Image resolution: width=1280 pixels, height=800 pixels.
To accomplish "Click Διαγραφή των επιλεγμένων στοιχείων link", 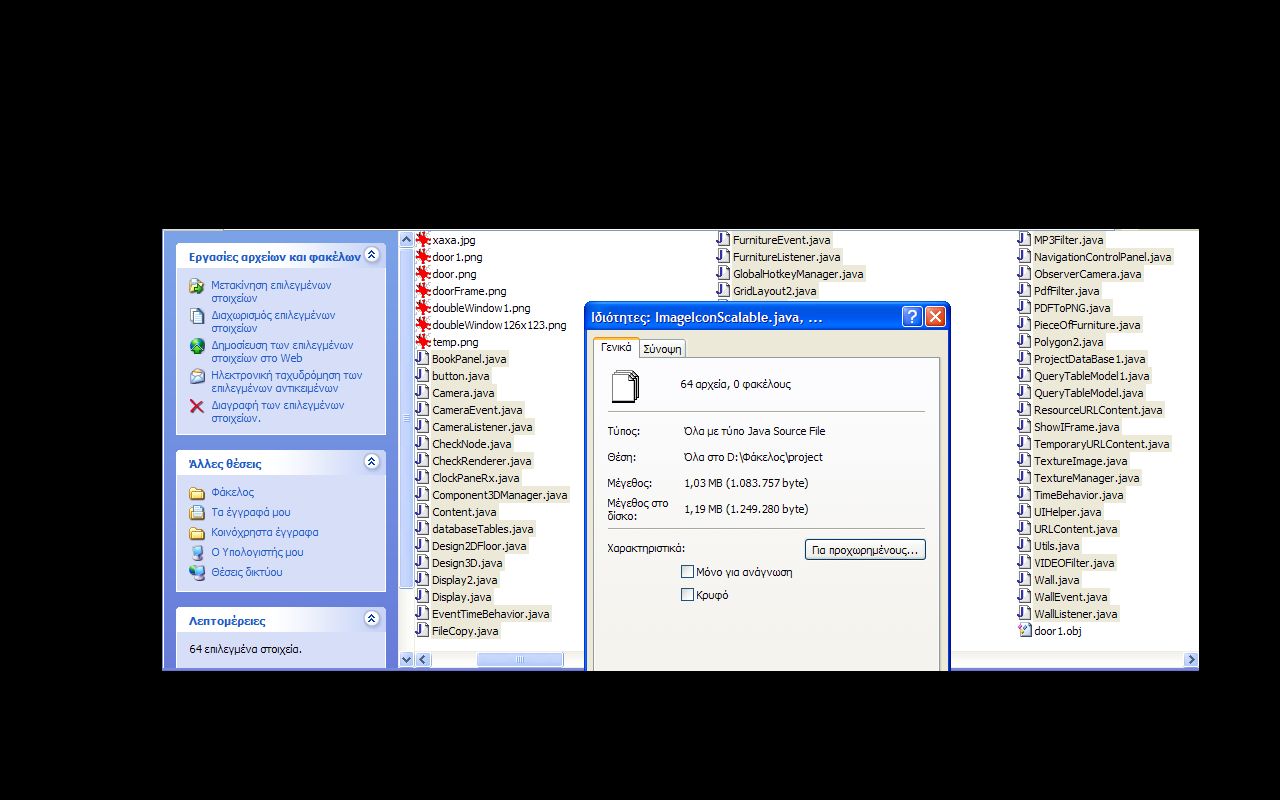I will click(277, 411).
